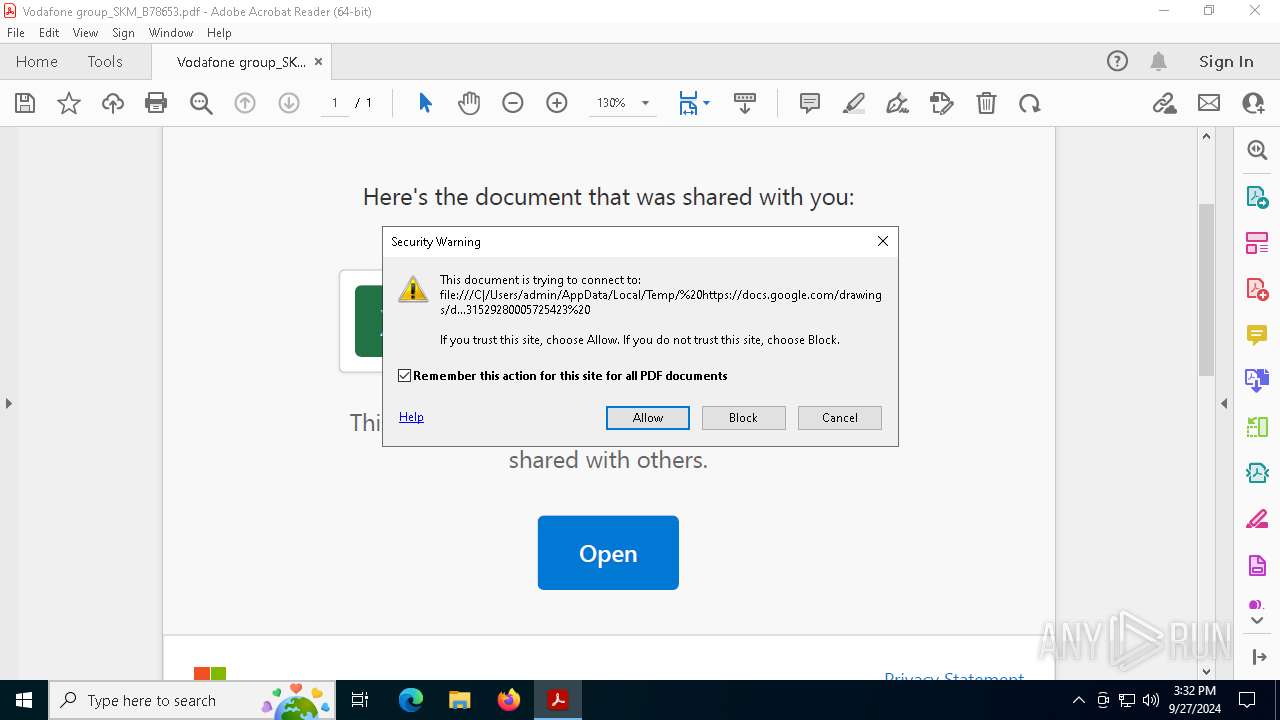Expand more tools chevron in right sidebar
Viewport: 1280px width, 720px height.
tap(1257, 621)
